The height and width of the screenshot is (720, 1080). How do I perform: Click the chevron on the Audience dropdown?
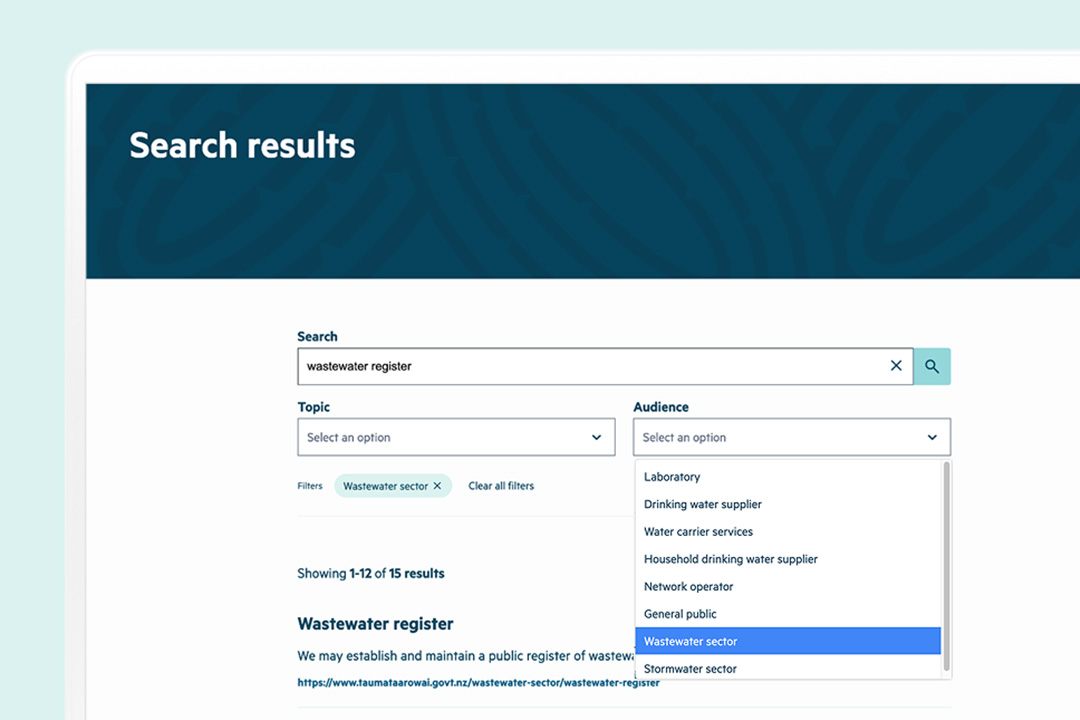coord(933,437)
